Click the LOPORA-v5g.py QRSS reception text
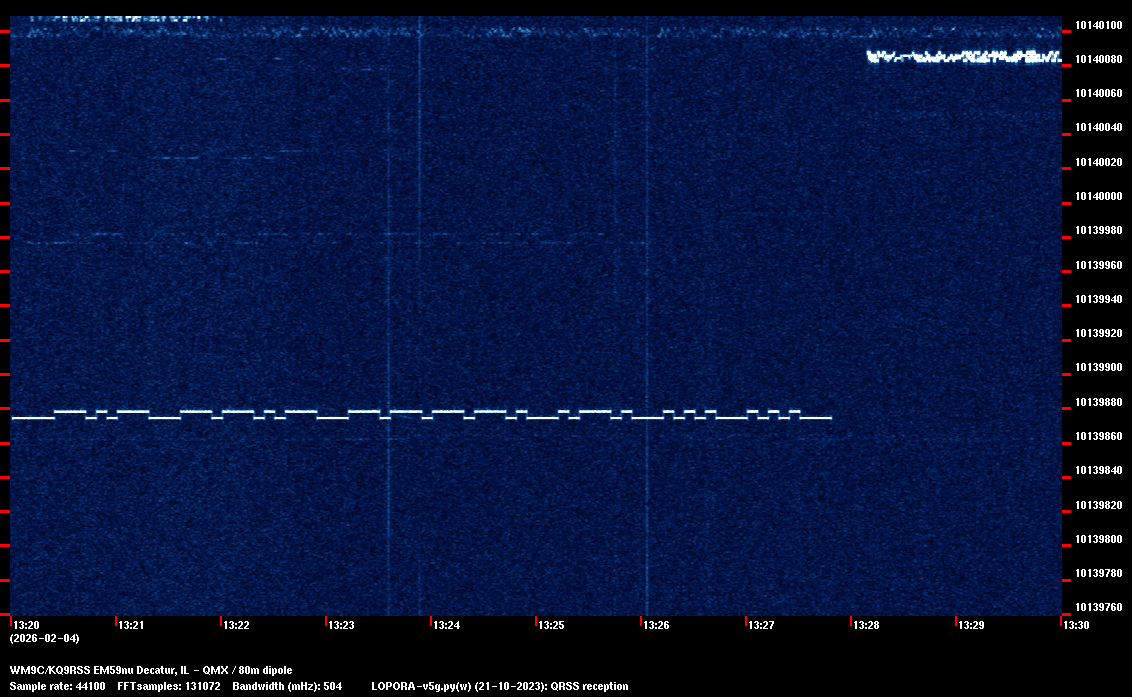 (499, 687)
